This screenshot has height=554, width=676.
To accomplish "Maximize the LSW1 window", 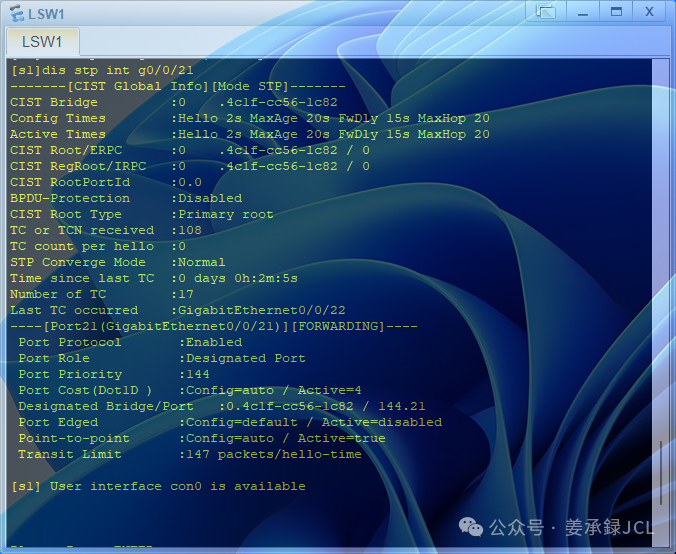I will (616, 12).
